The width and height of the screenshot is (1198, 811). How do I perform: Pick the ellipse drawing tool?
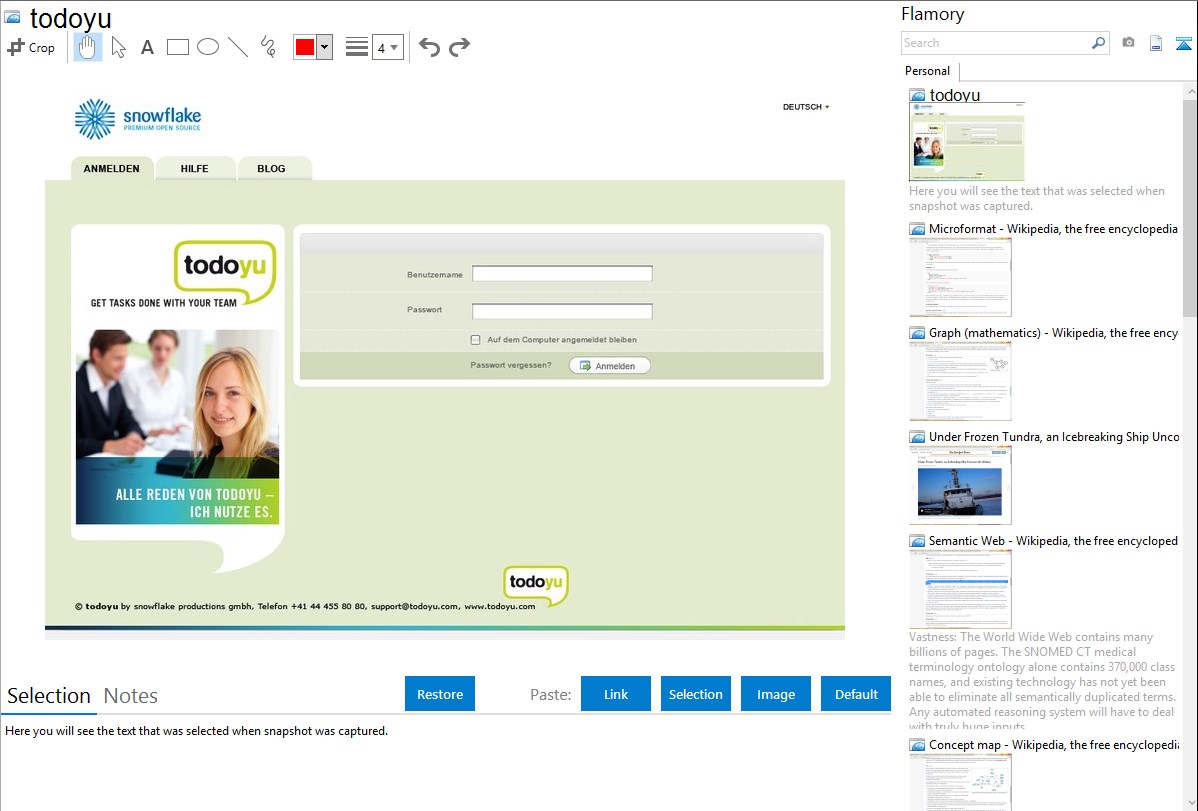pos(208,47)
